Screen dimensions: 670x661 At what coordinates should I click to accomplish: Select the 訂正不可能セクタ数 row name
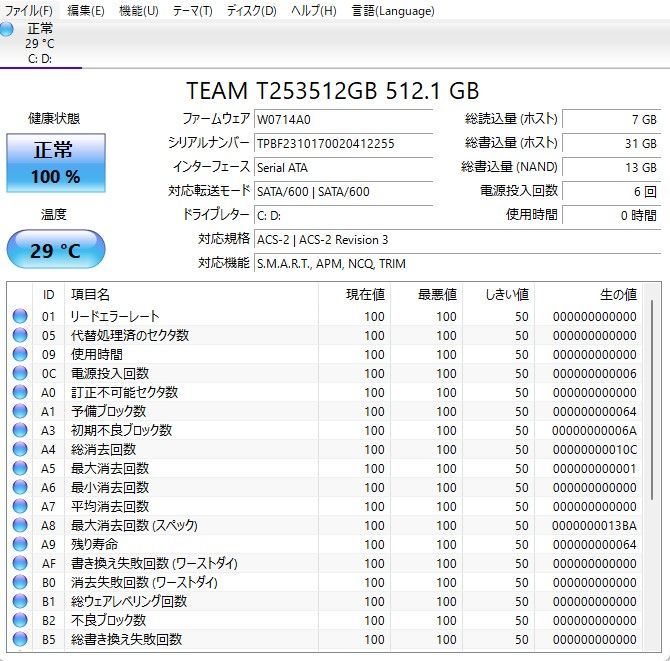[x=124, y=392]
